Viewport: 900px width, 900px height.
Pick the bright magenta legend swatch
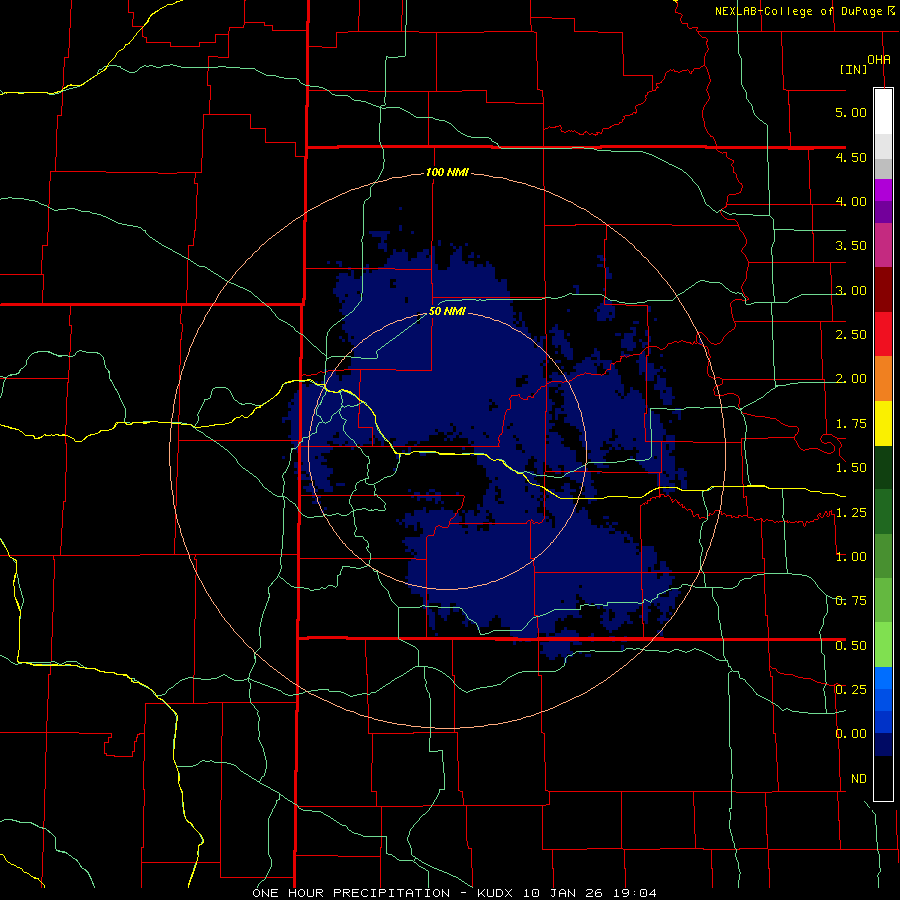click(883, 190)
